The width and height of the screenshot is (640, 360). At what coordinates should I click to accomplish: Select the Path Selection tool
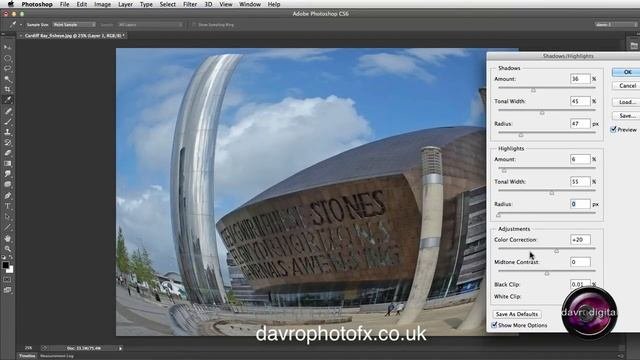click(x=7, y=217)
